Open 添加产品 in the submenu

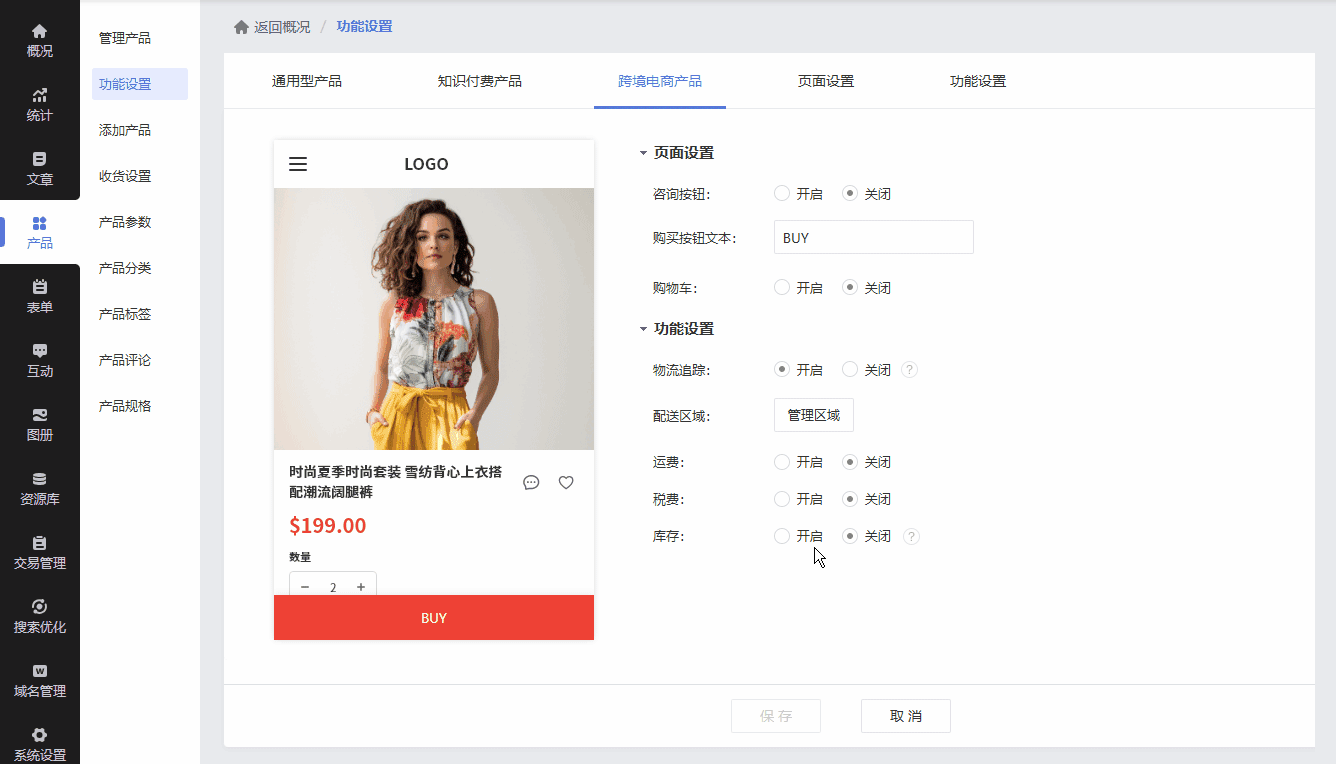pyautogui.click(x=125, y=130)
